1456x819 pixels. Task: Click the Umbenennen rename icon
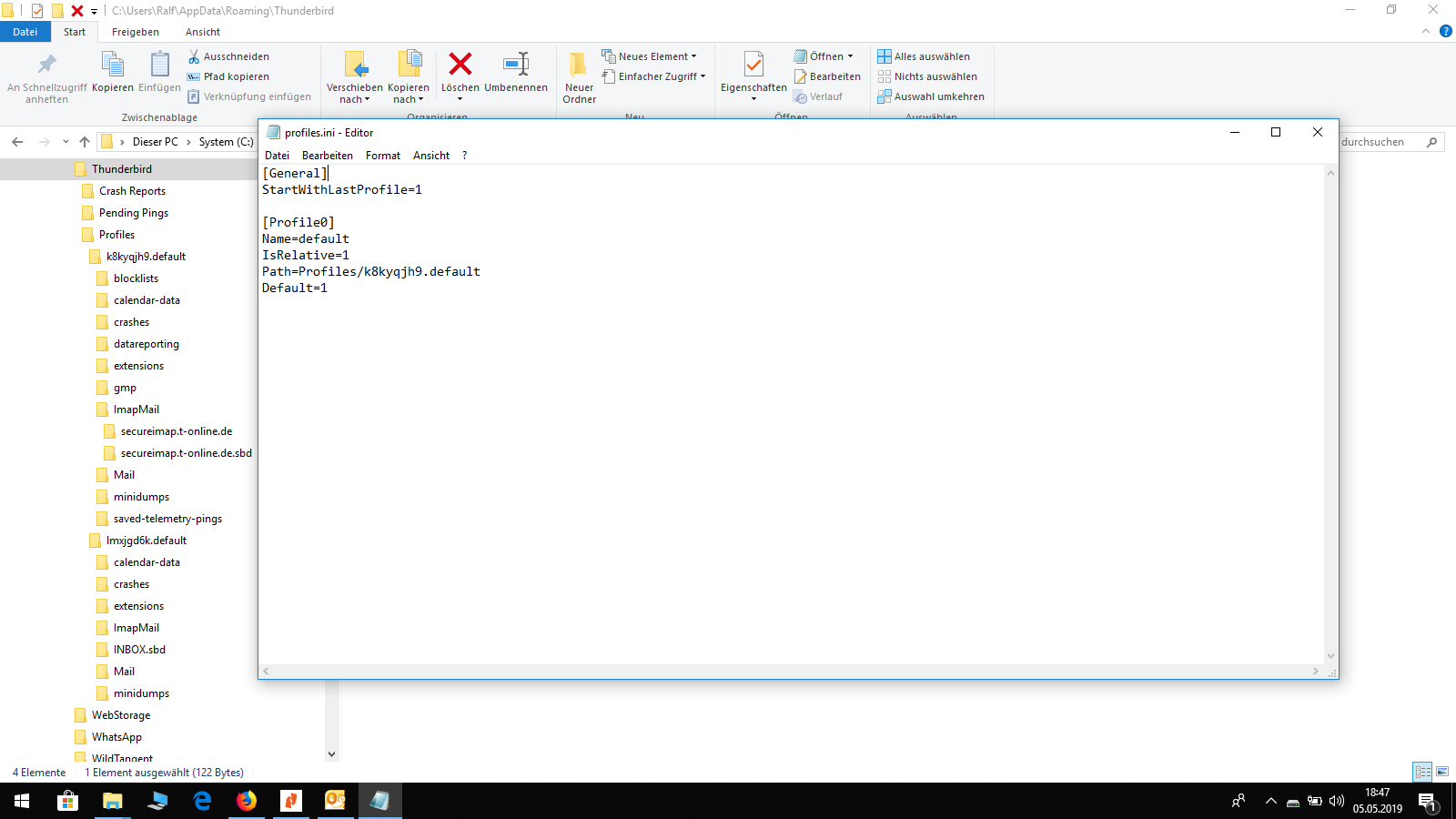516,65
